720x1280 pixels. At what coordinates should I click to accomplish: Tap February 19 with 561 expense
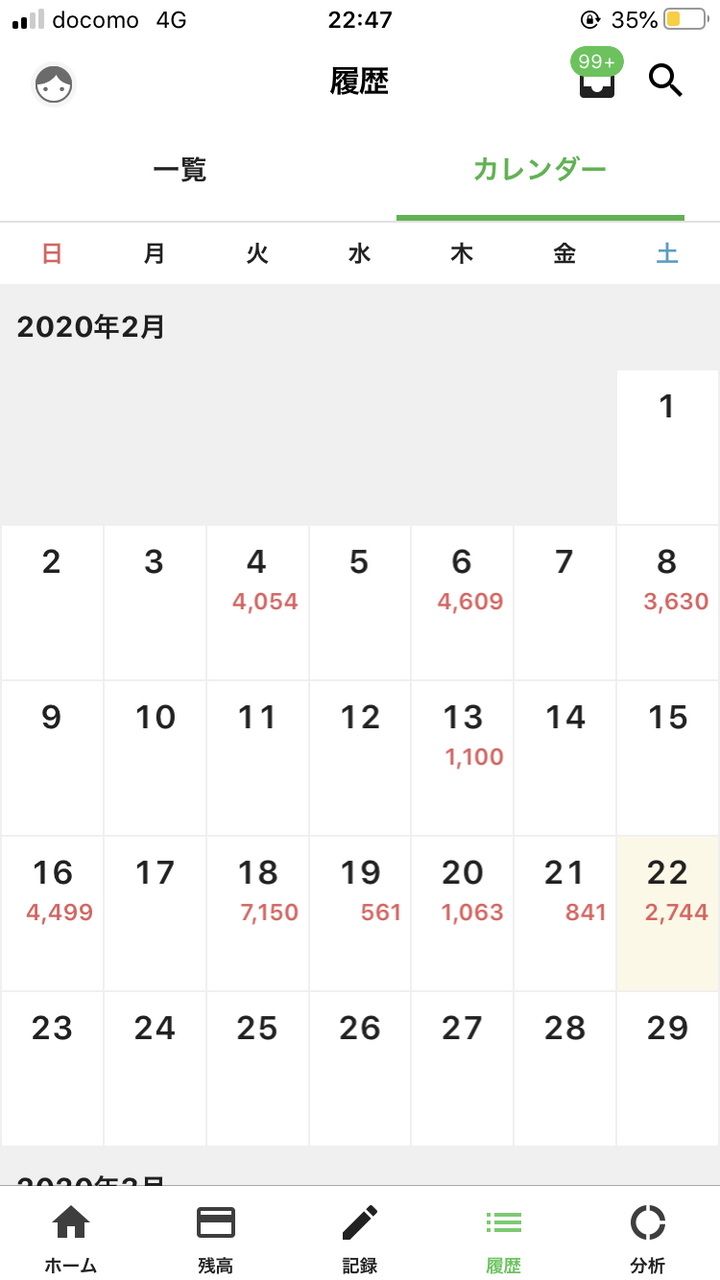pyautogui.click(x=360, y=912)
